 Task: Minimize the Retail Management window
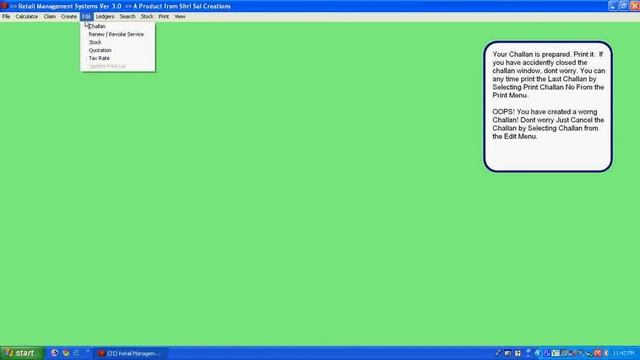(613, 6)
